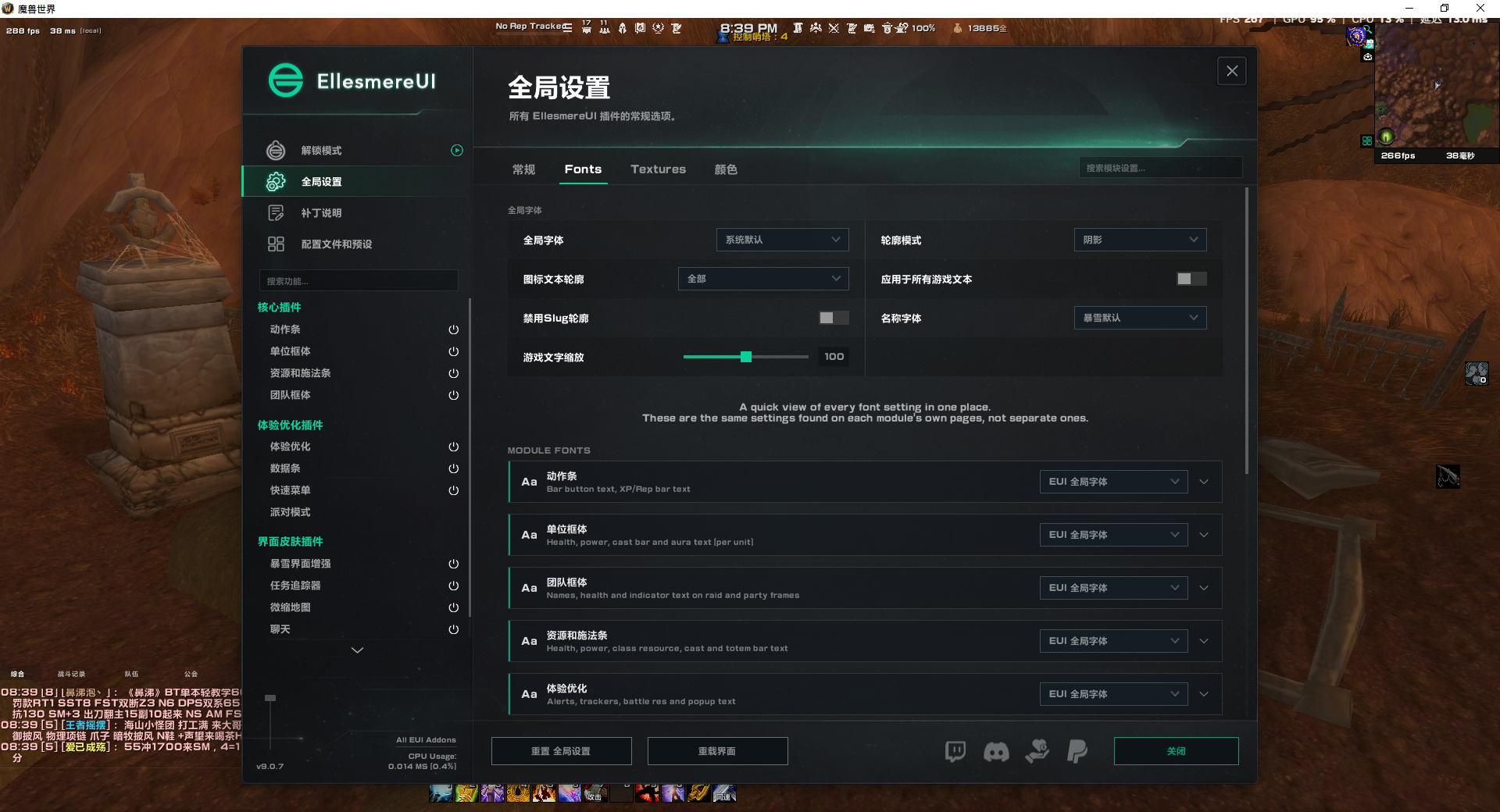Open the 体验优化 font dropdown
Viewport: 1500px width, 812px height.
pos(1113,694)
